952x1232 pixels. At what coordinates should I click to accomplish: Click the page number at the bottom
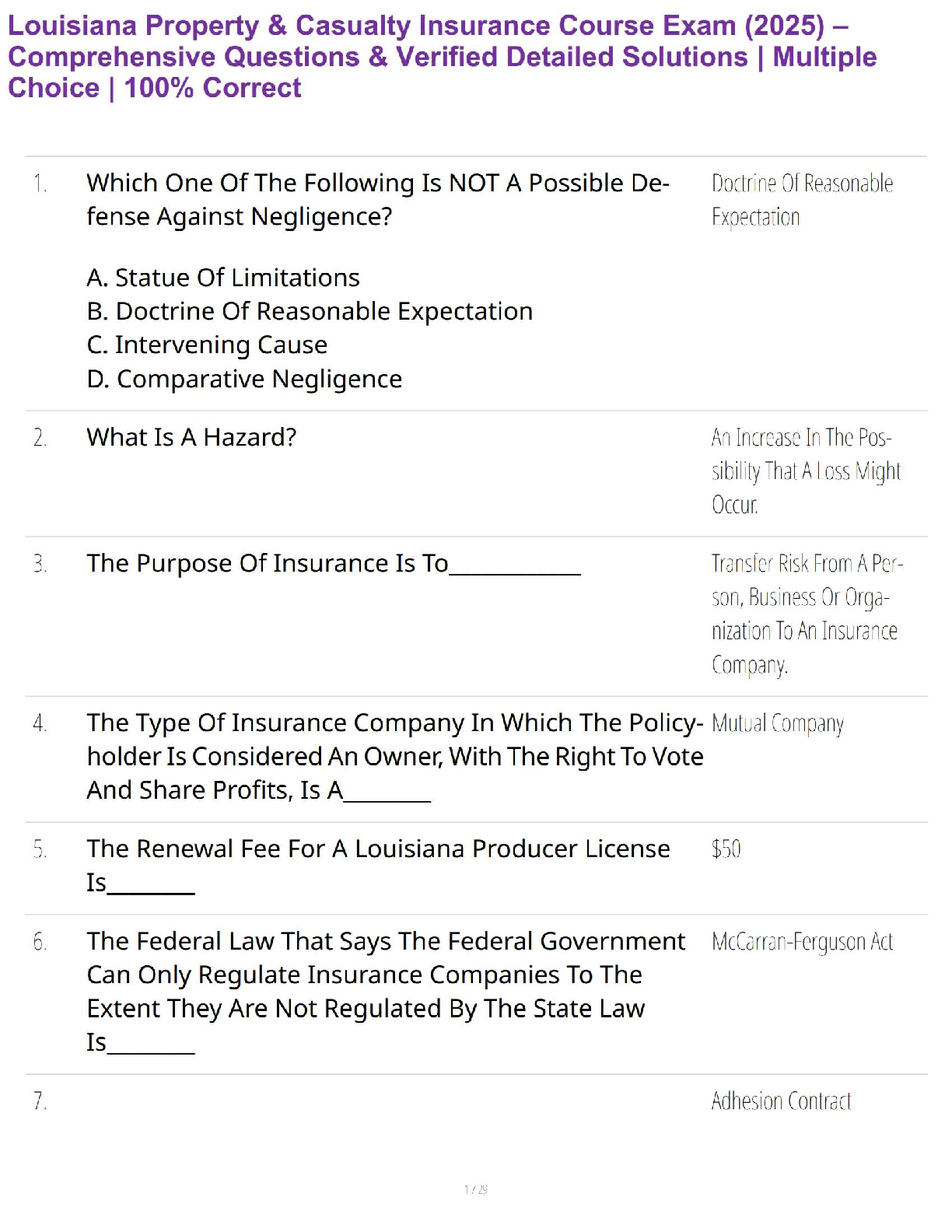475,1189
